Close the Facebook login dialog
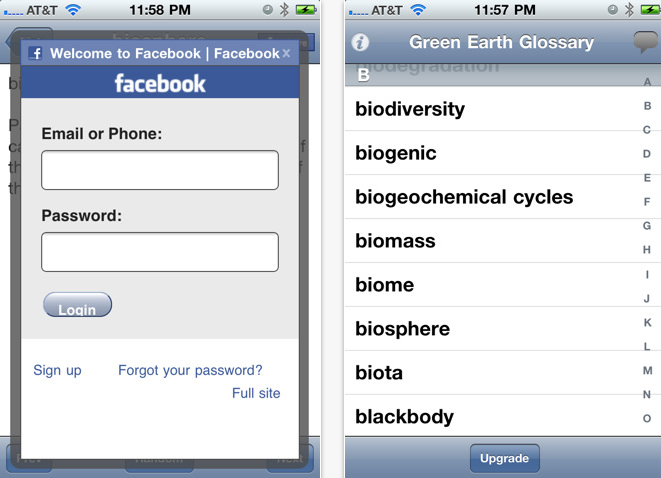 click(x=286, y=53)
